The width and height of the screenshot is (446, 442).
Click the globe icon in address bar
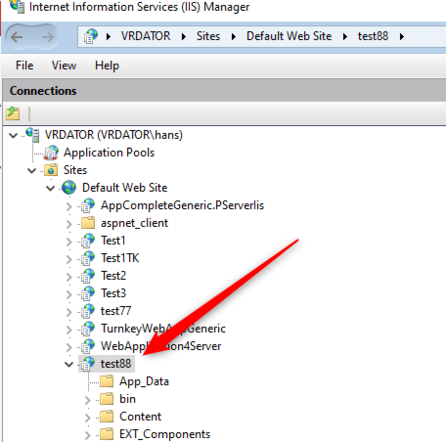pyautogui.click(x=91, y=36)
